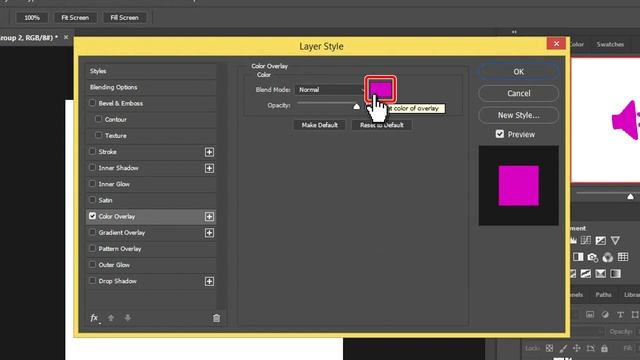Click the plus icon beside Inner Shadow

point(209,168)
